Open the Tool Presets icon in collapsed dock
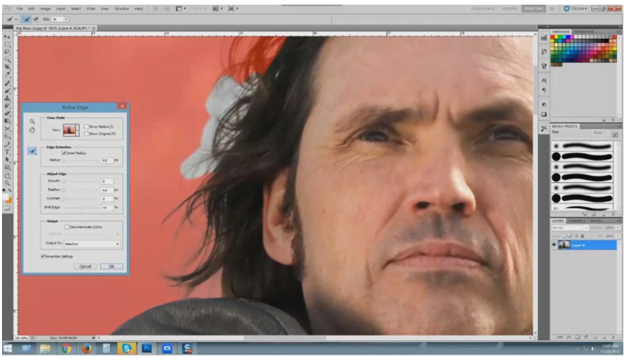The width and height of the screenshot is (628, 360). pyautogui.click(x=544, y=129)
